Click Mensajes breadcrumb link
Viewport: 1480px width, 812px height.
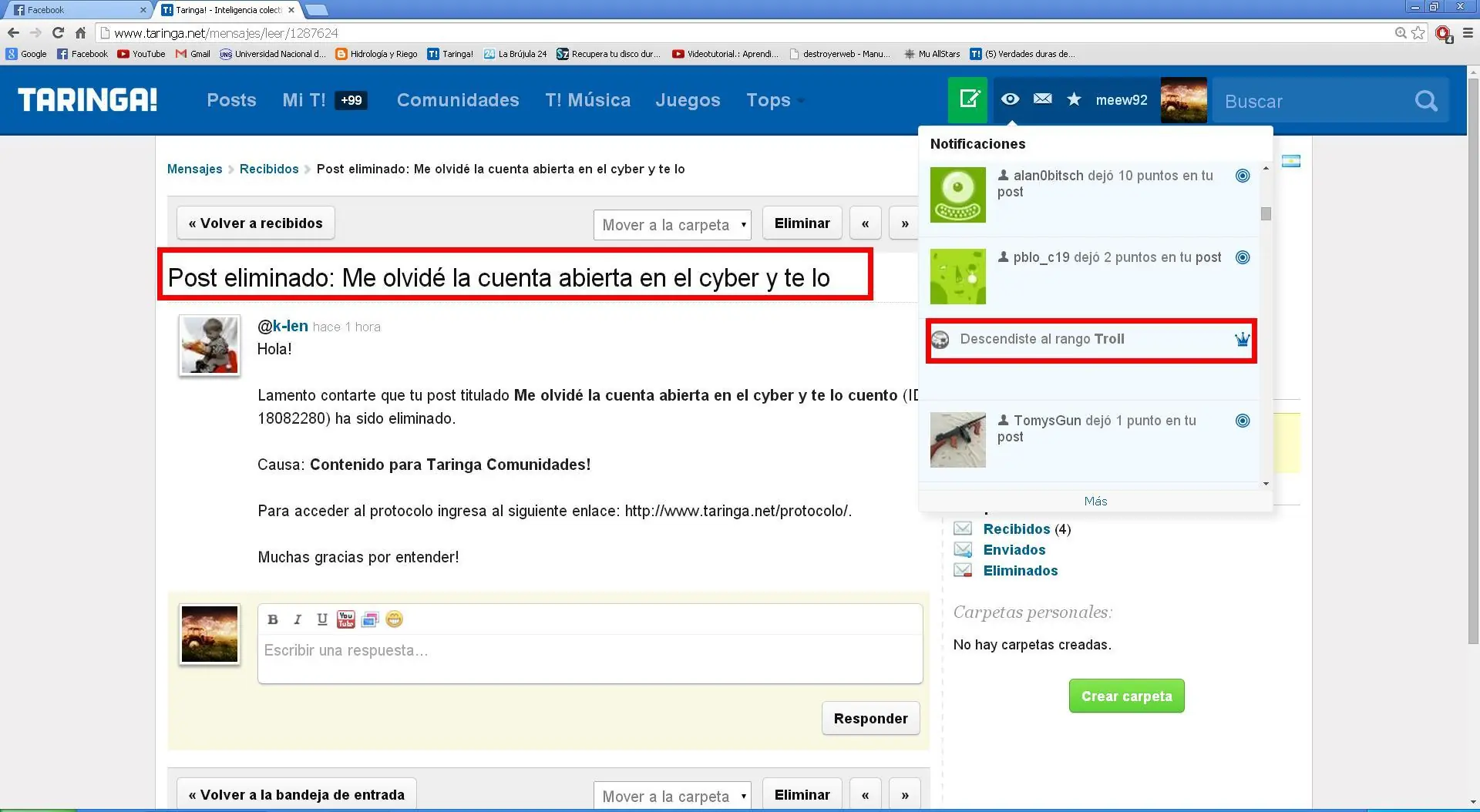click(194, 169)
